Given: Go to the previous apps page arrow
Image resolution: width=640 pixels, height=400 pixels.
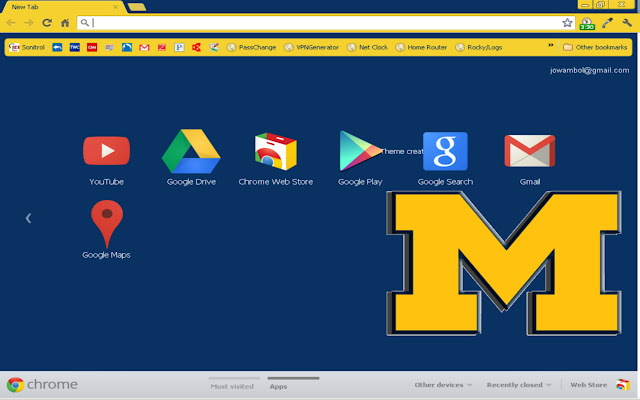Looking at the screenshot, I should [x=28, y=218].
